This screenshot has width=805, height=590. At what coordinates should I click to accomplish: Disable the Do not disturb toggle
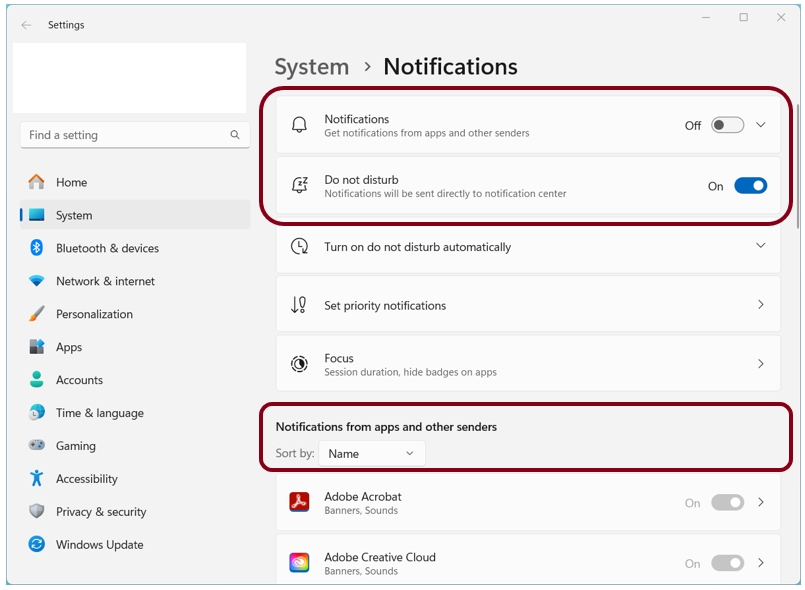coord(750,186)
